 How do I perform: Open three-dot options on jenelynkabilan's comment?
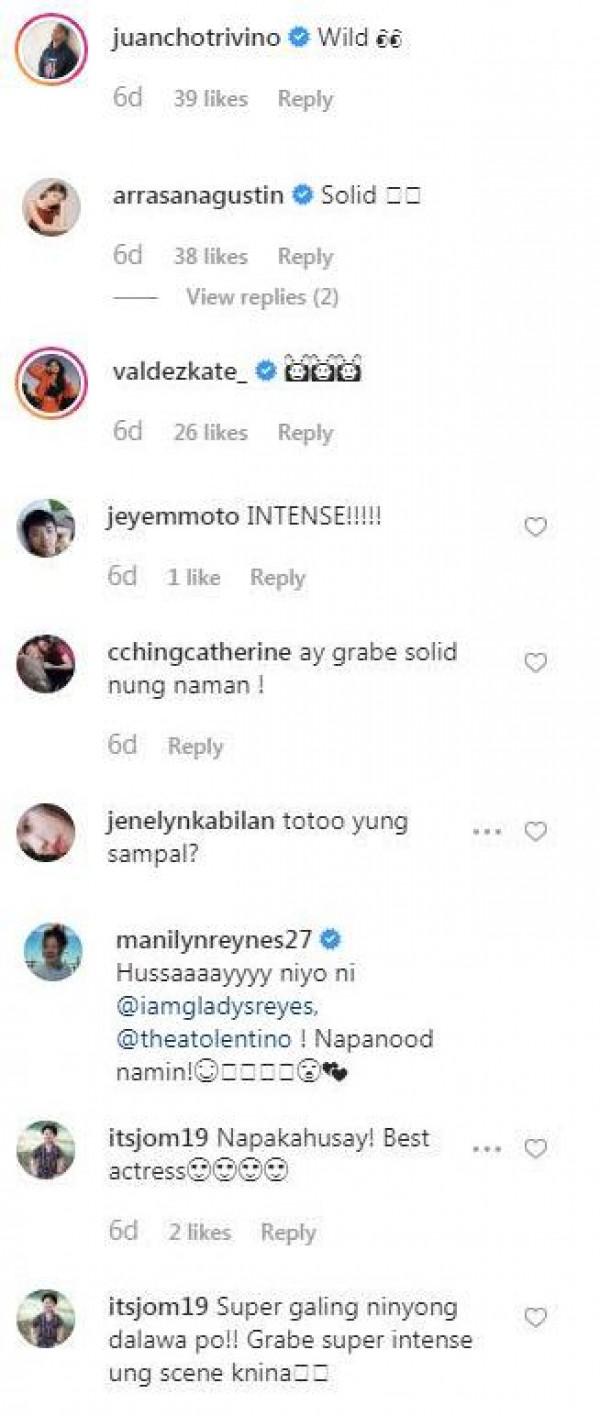(x=488, y=831)
